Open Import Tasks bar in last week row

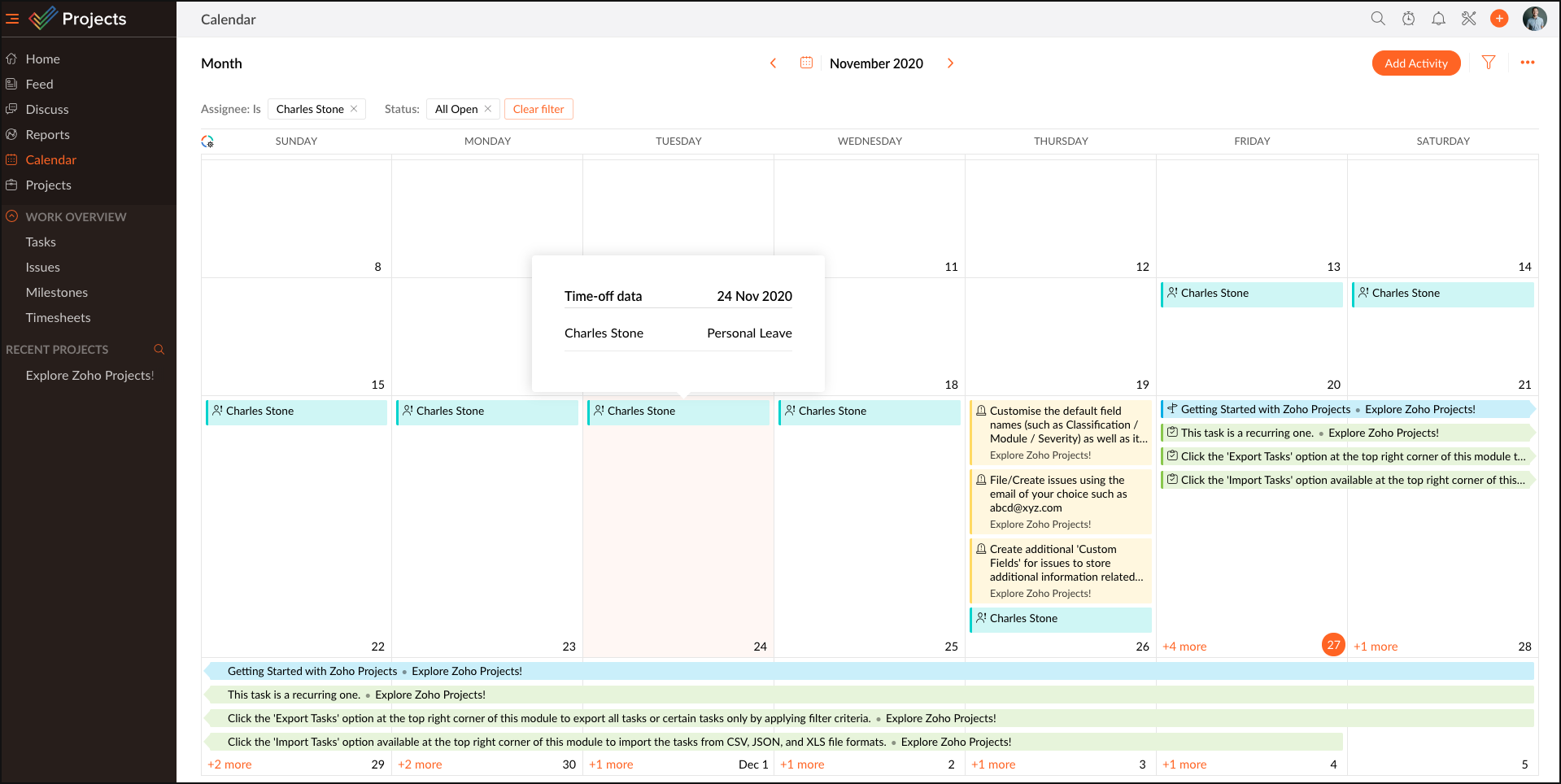point(773,742)
